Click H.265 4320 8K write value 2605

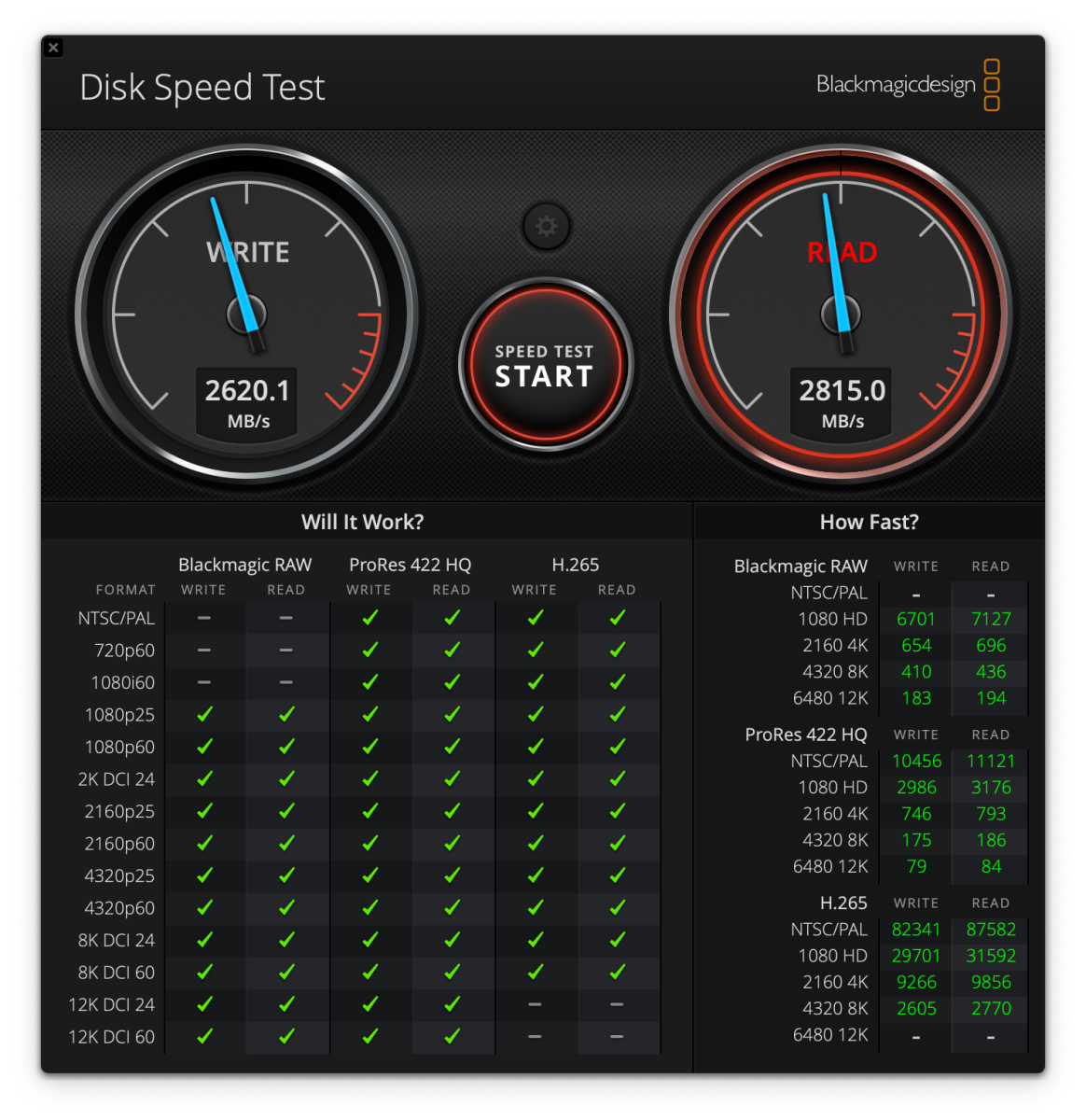coord(916,1009)
